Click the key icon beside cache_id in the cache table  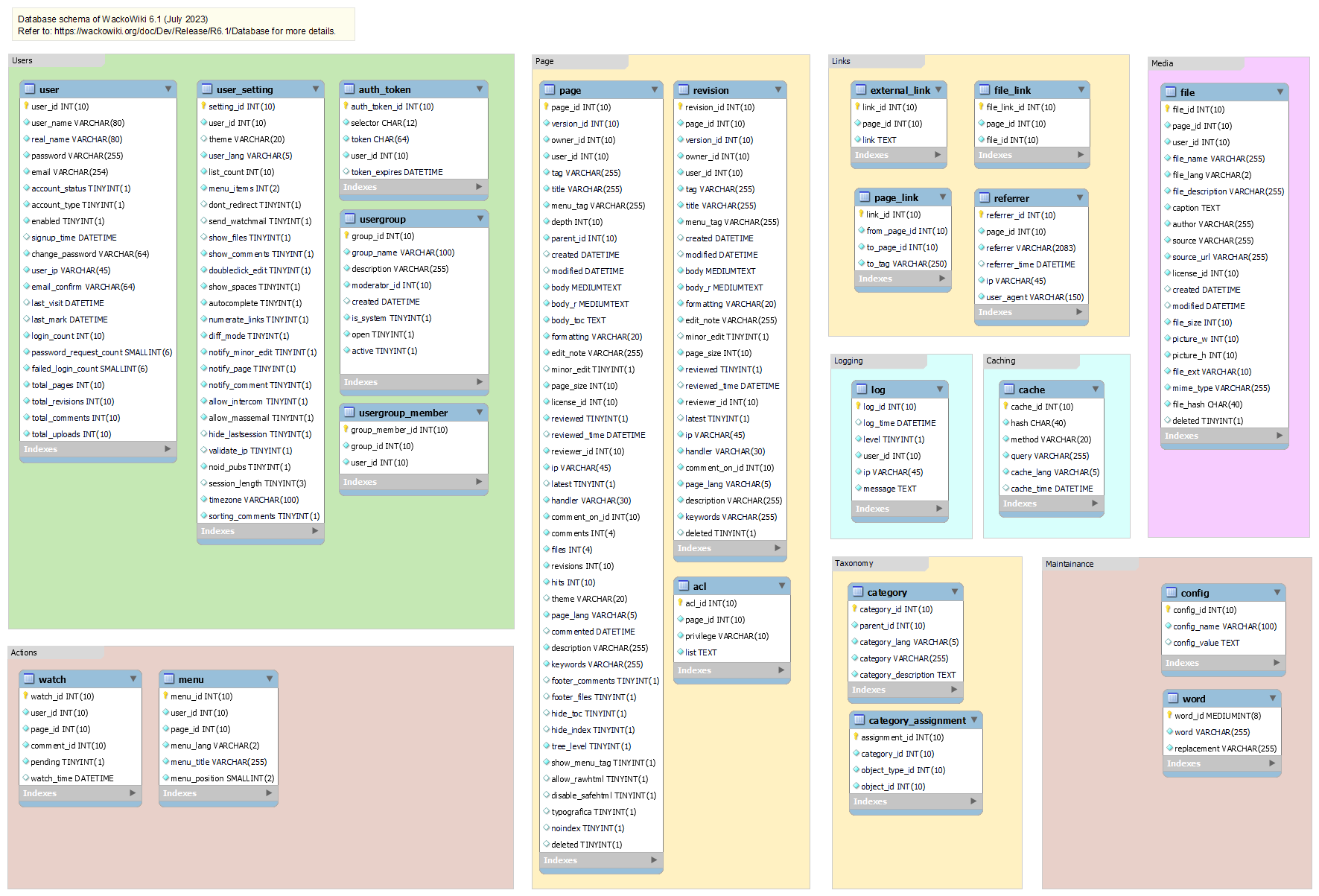[x=1005, y=407]
